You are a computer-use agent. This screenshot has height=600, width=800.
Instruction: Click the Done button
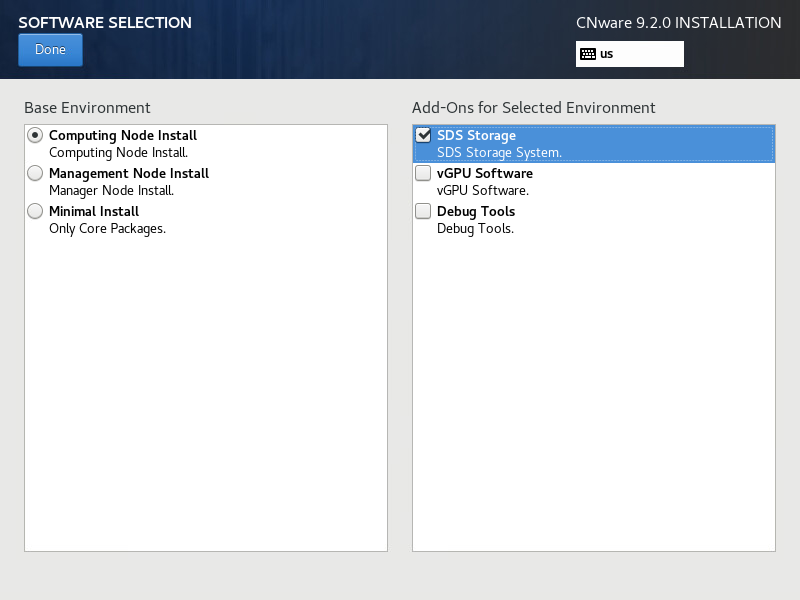pos(50,50)
